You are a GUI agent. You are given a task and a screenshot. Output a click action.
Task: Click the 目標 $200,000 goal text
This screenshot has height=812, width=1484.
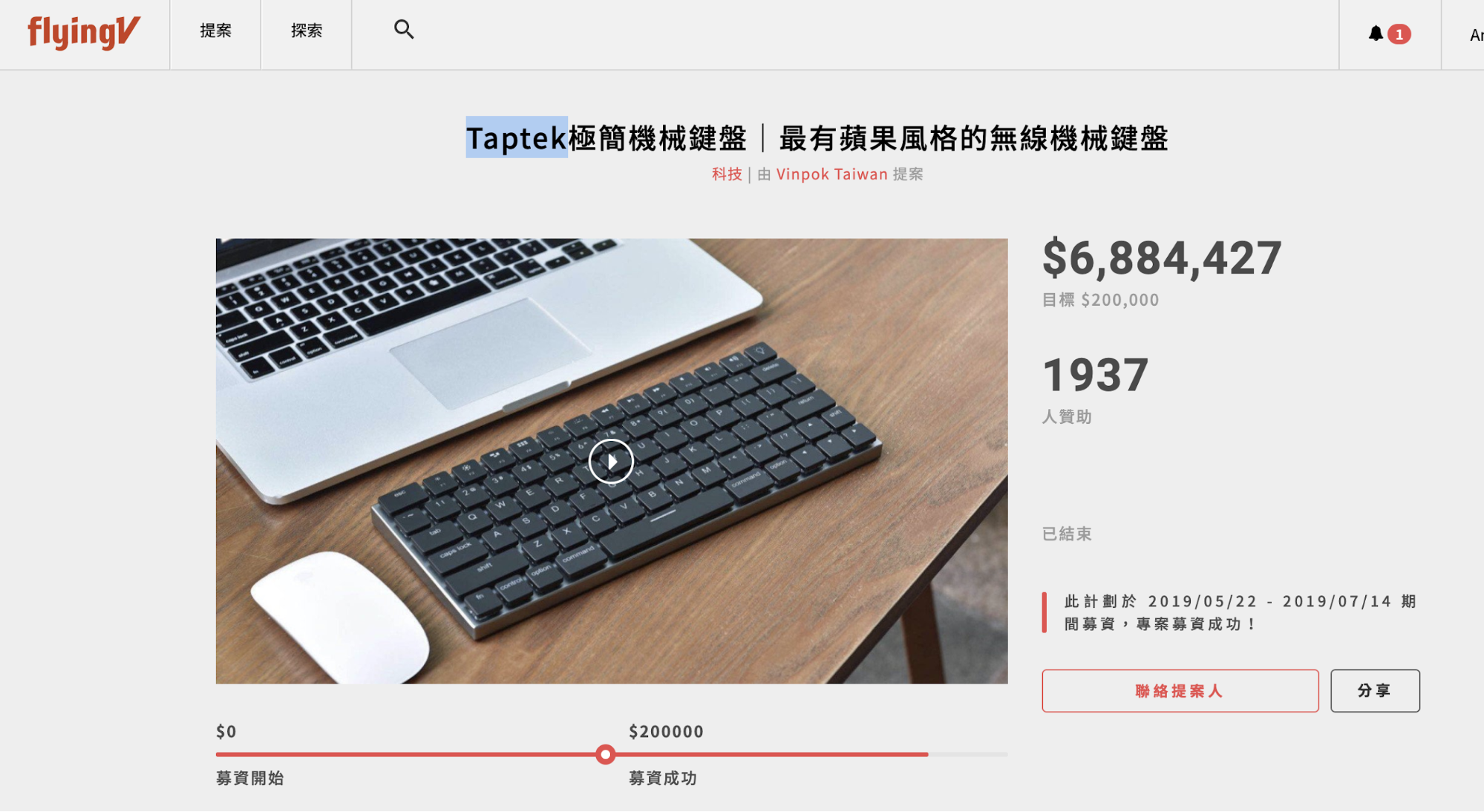click(1100, 300)
